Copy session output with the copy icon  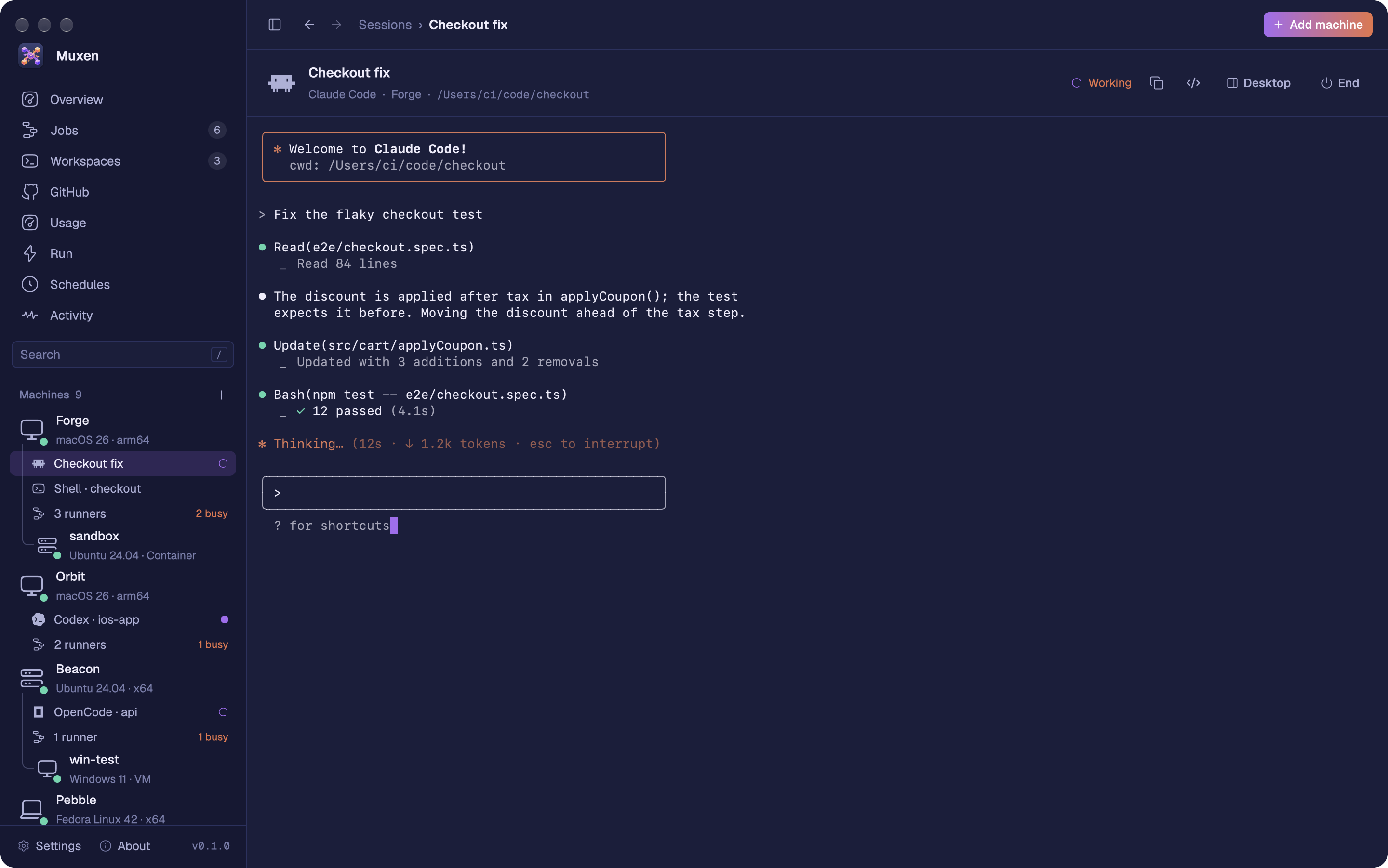[x=1157, y=83]
